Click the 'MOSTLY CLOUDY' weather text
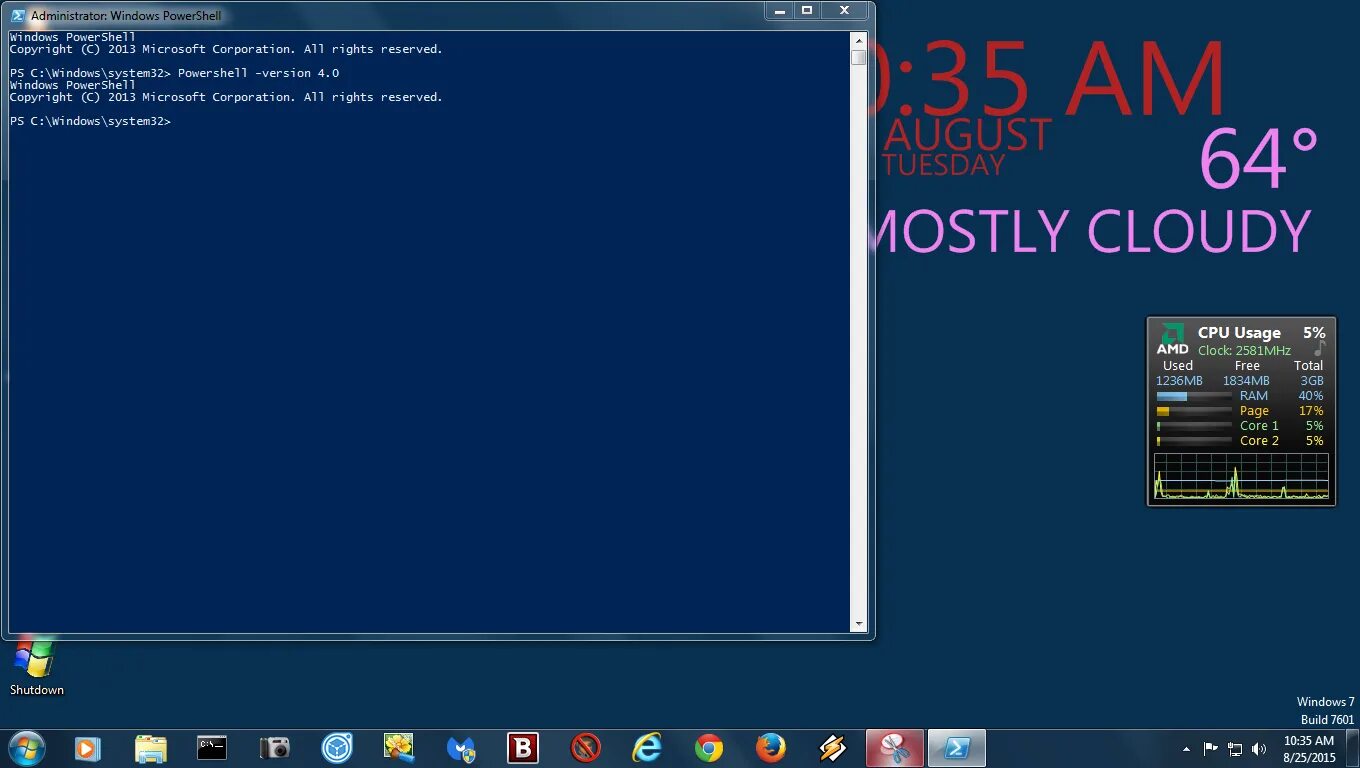Viewport: 1360px width, 768px height. click(1093, 231)
